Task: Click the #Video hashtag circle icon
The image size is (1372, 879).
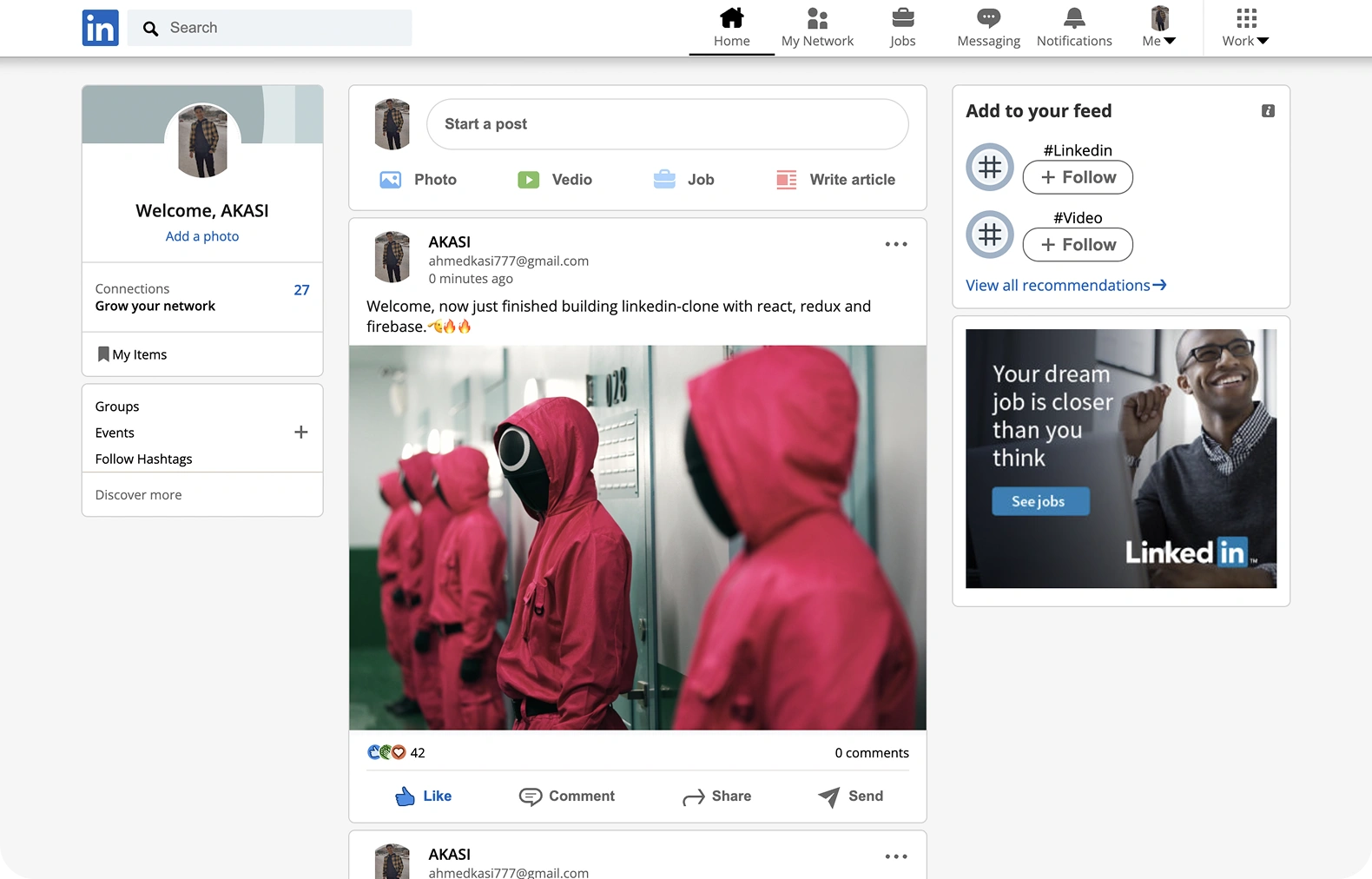Action: pyautogui.click(x=990, y=235)
